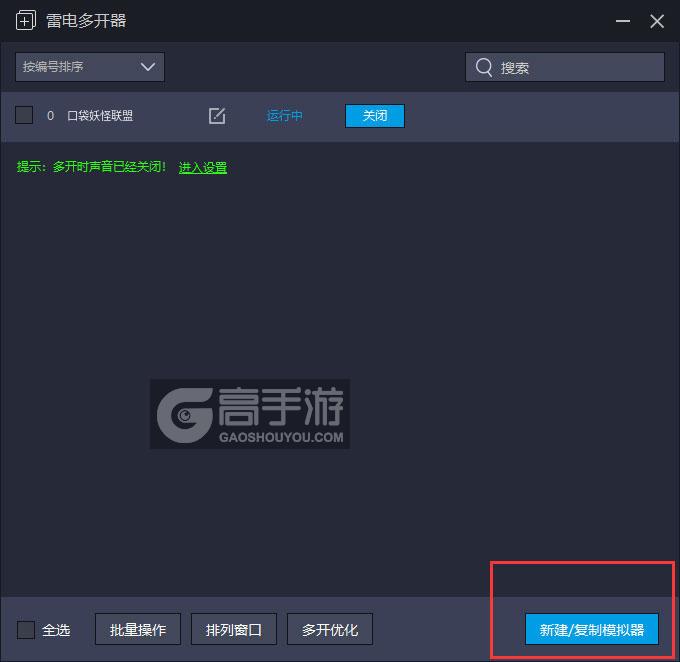The width and height of the screenshot is (680, 662).
Task: Select the emulator name 口袋妖怪联盟
Action: [x=100, y=116]
